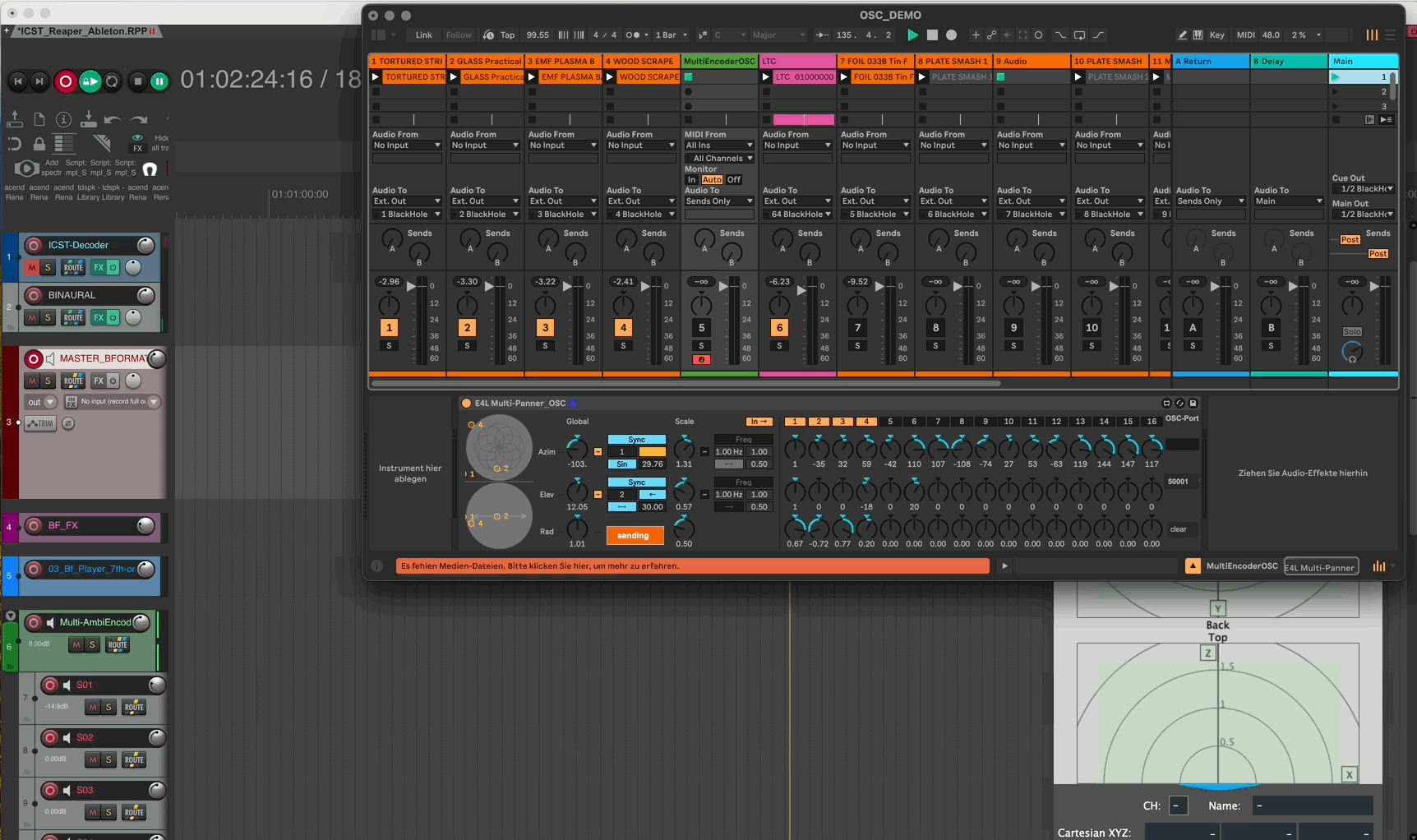Image resolution: width=1417 pixels, height=840 pixels.
Task: Toggle the computer MIDI keyboard icon
Action: [x=1199, y=35]
